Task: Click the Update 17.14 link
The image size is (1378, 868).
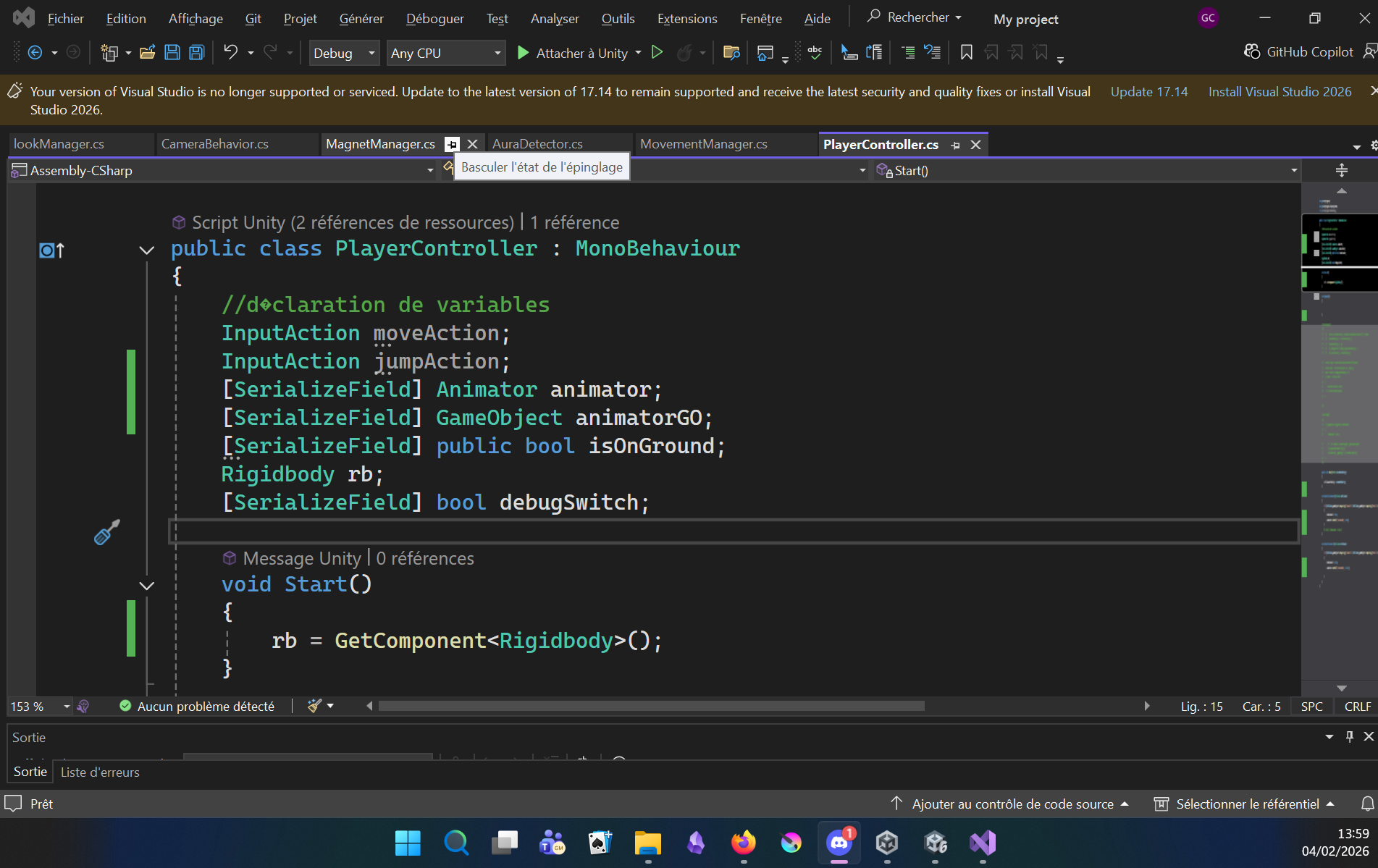Action: [x=1149, y=92]
